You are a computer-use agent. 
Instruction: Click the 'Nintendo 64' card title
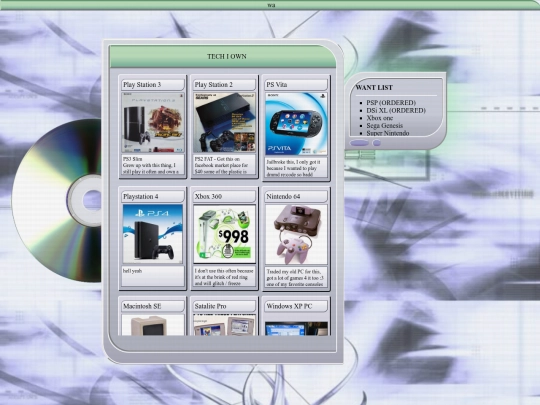click(283, 196)
